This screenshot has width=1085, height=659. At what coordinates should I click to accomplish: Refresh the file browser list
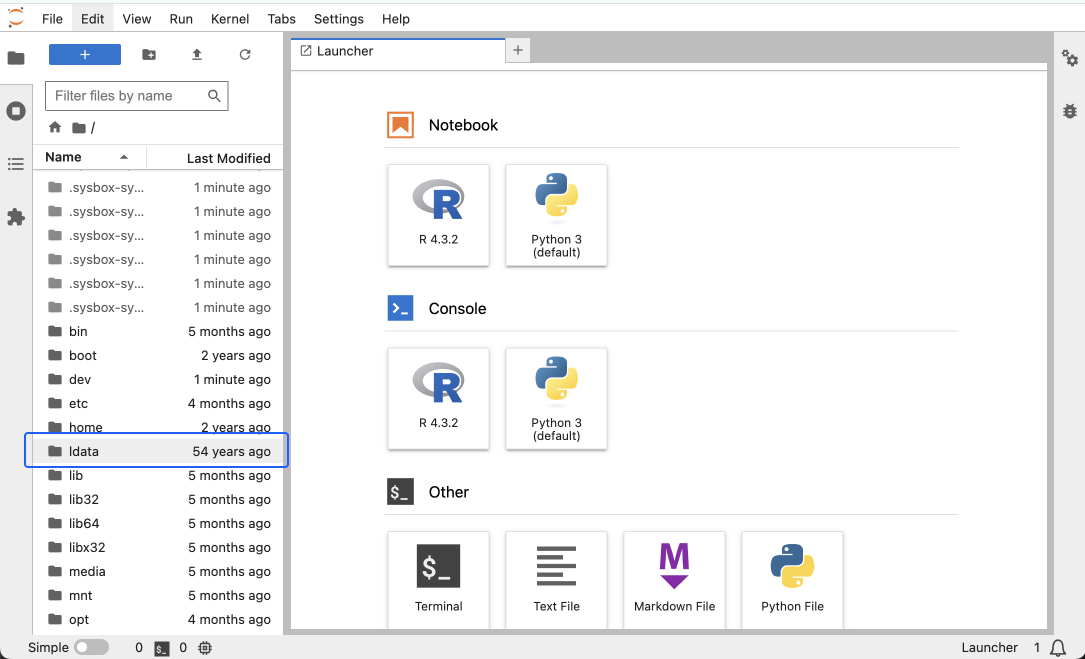tap(245, 55)
